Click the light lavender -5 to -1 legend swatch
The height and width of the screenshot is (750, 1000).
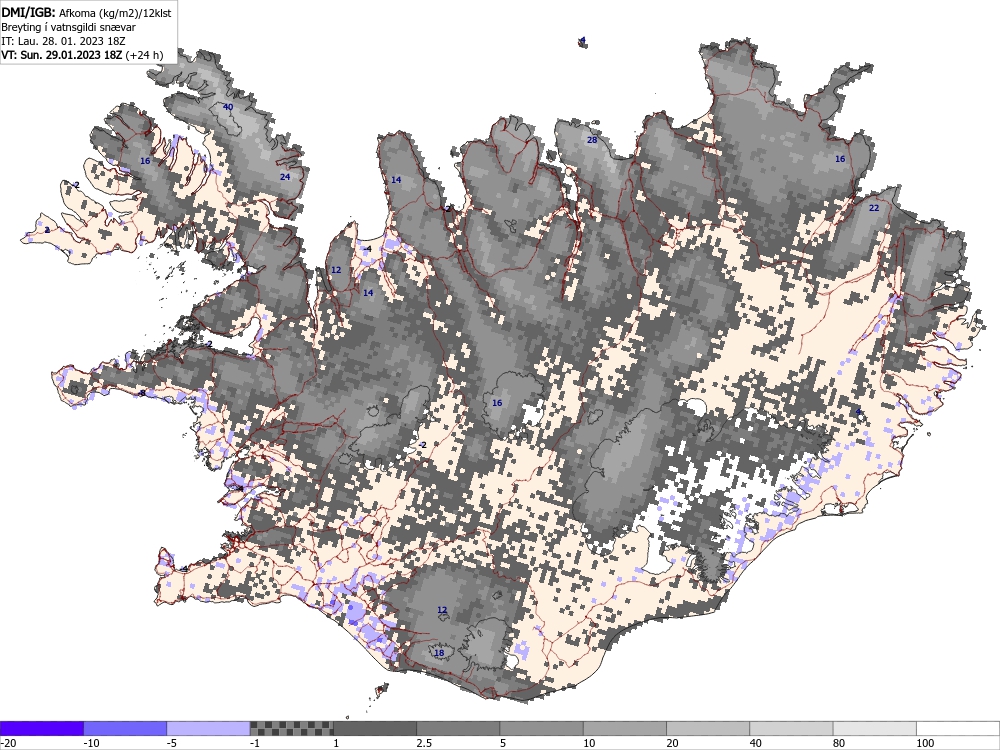(x=209, y=728)
